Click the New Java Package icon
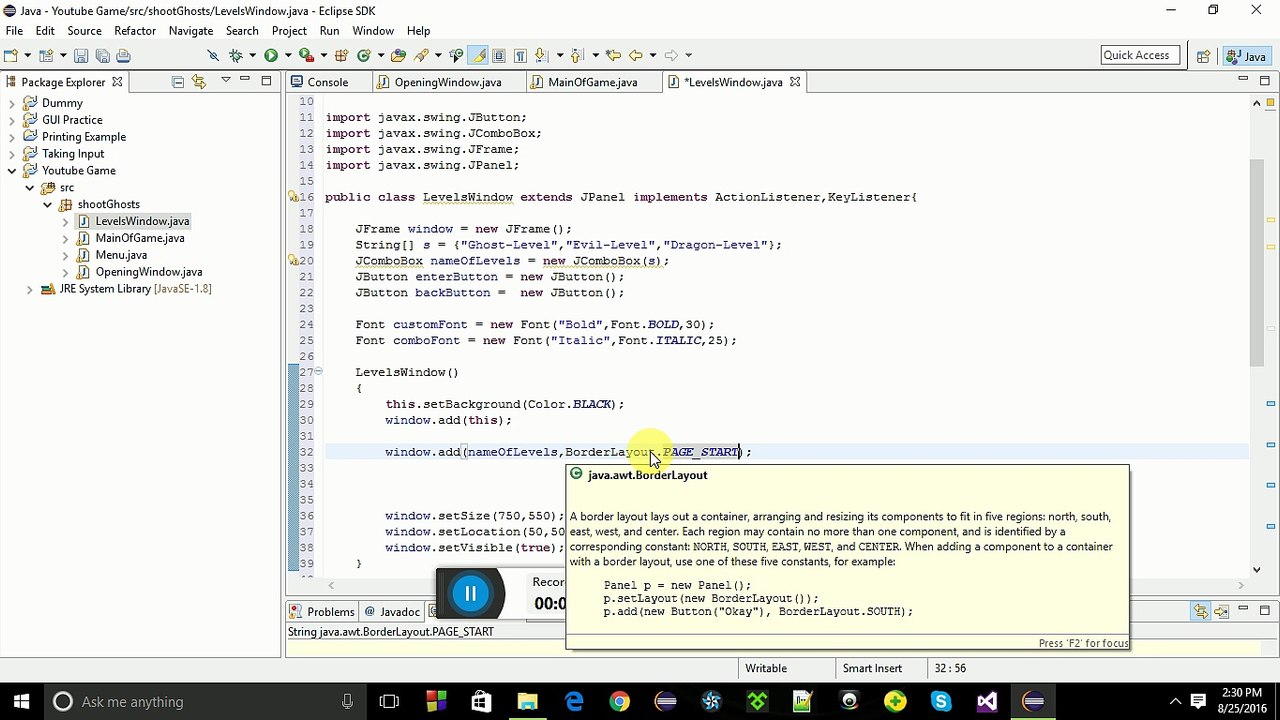 (x=342, y=55)
